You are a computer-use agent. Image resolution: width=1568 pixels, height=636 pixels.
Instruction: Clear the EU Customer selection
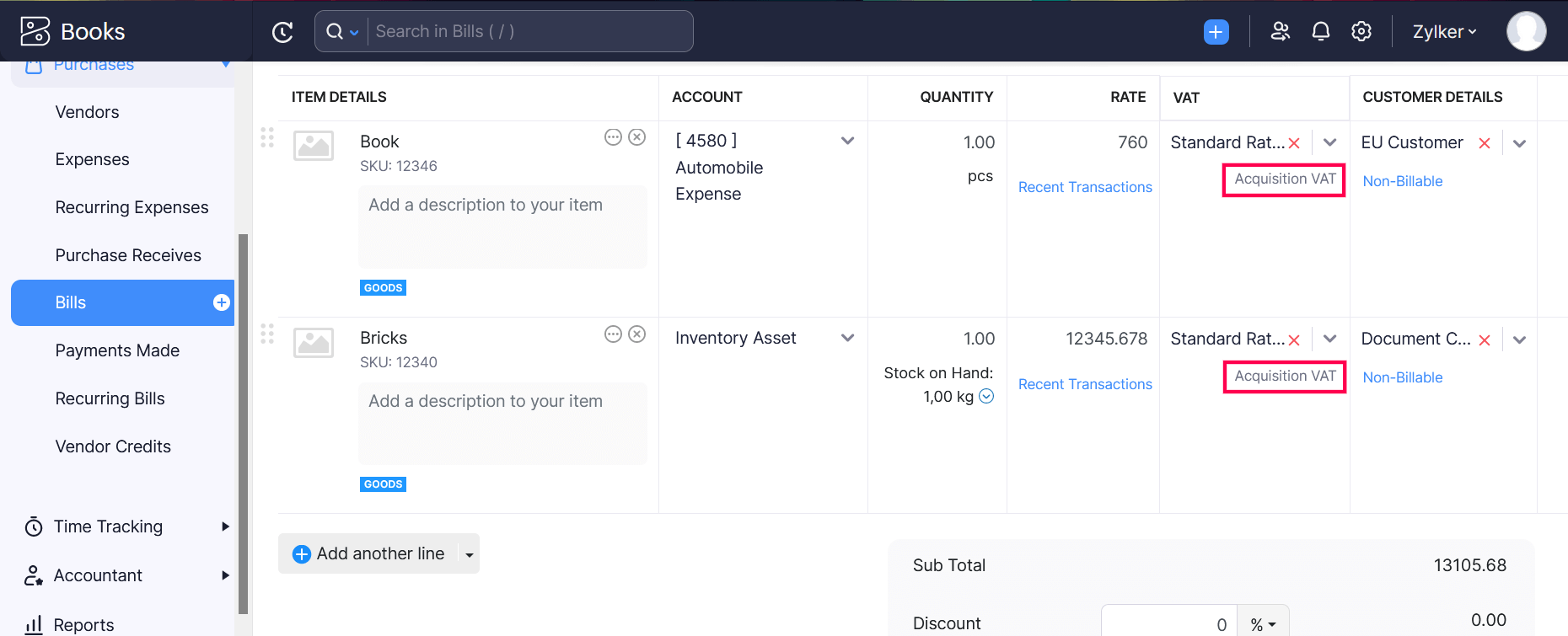pos(1485,143)
